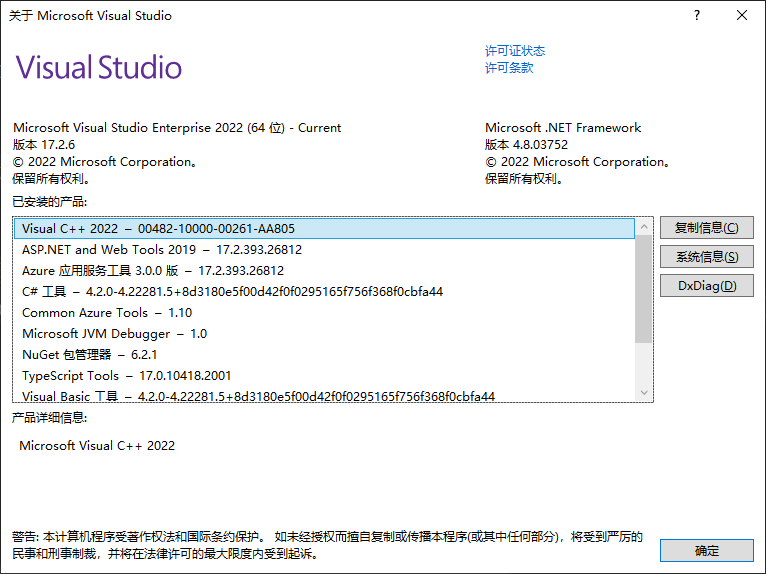Select the NuGet 包管理器 row

tap(324, 355)
